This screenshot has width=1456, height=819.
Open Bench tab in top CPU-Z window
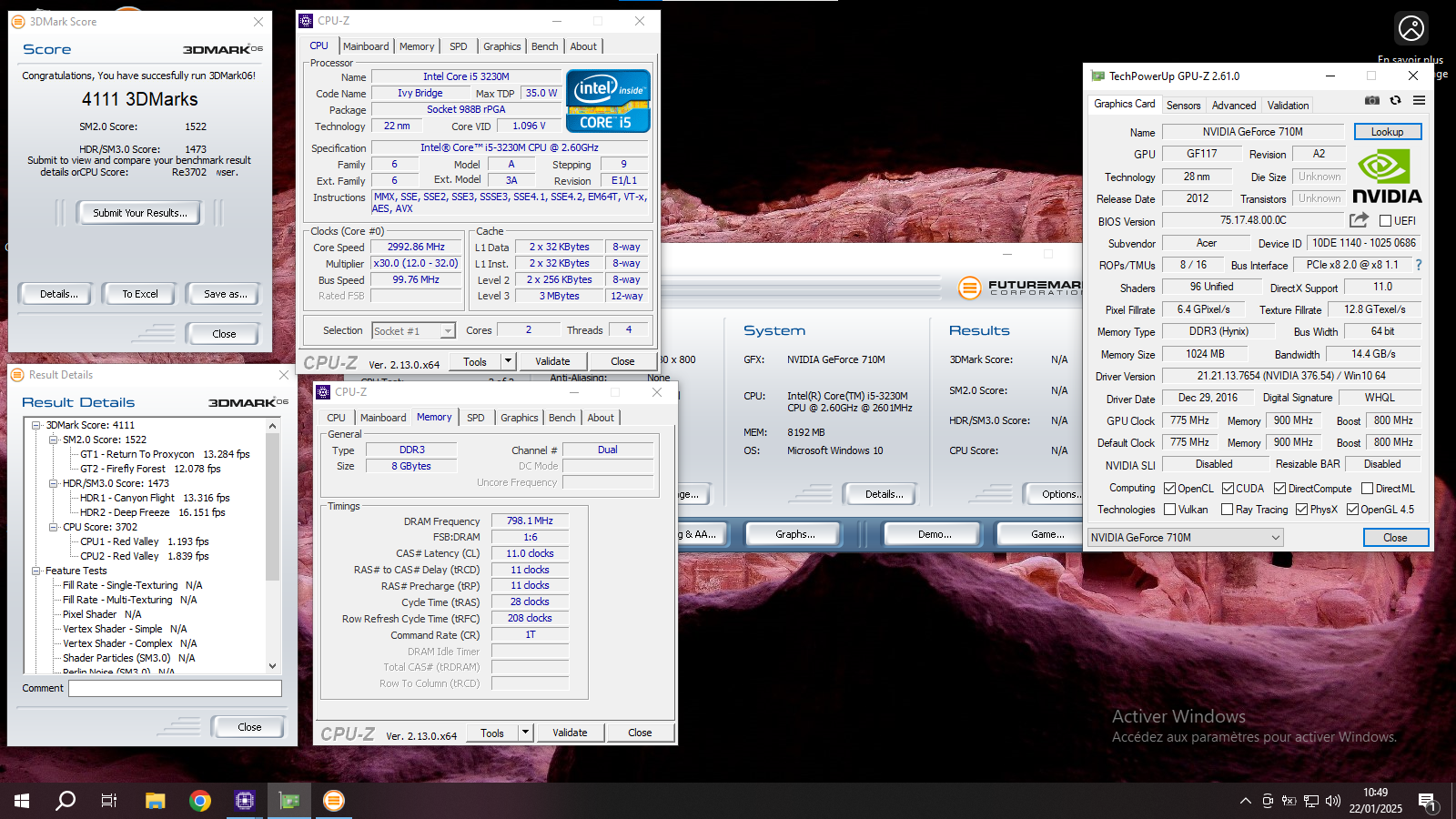click(545, 46)
